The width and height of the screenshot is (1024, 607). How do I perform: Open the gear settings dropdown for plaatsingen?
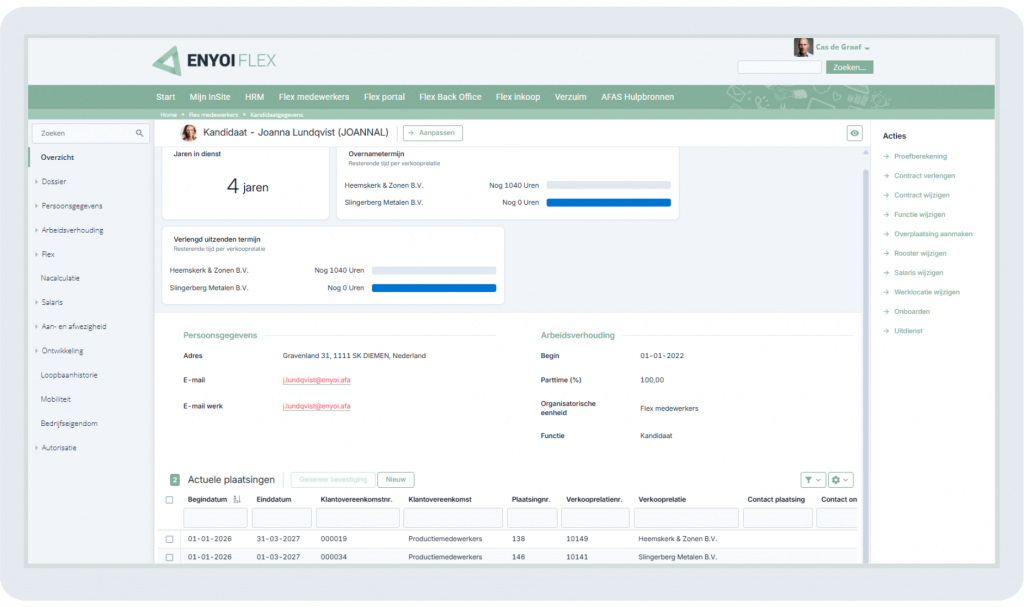[x=840, y=480]
